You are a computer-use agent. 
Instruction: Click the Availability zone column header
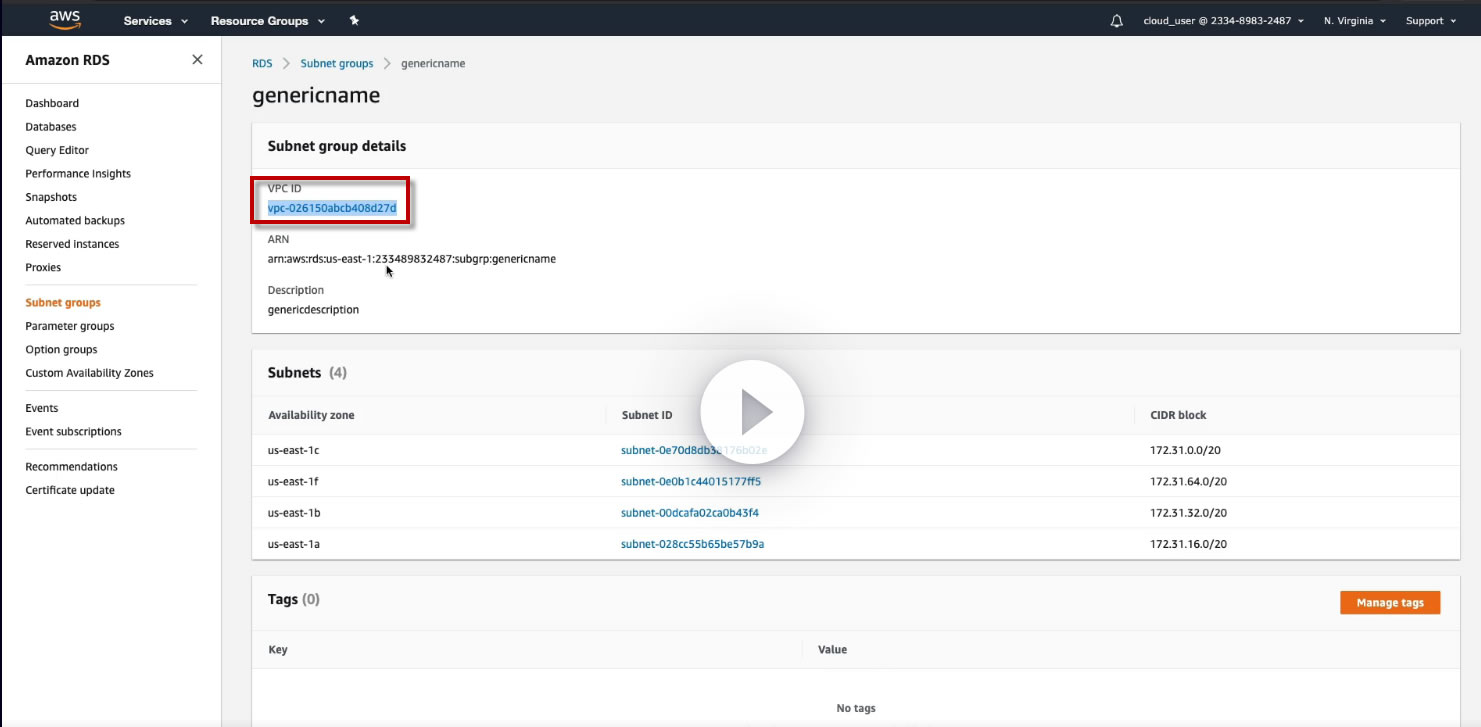point(311,415)
